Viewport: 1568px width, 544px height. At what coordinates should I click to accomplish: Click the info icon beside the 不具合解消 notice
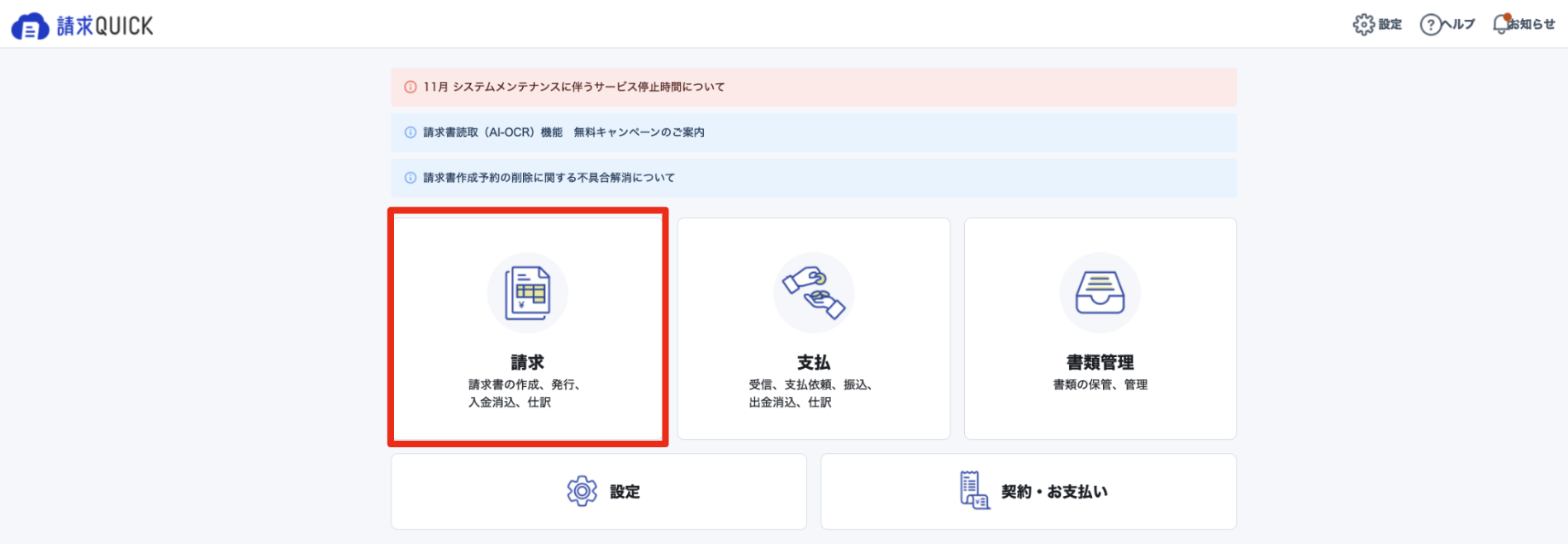[x=410, y=178]
